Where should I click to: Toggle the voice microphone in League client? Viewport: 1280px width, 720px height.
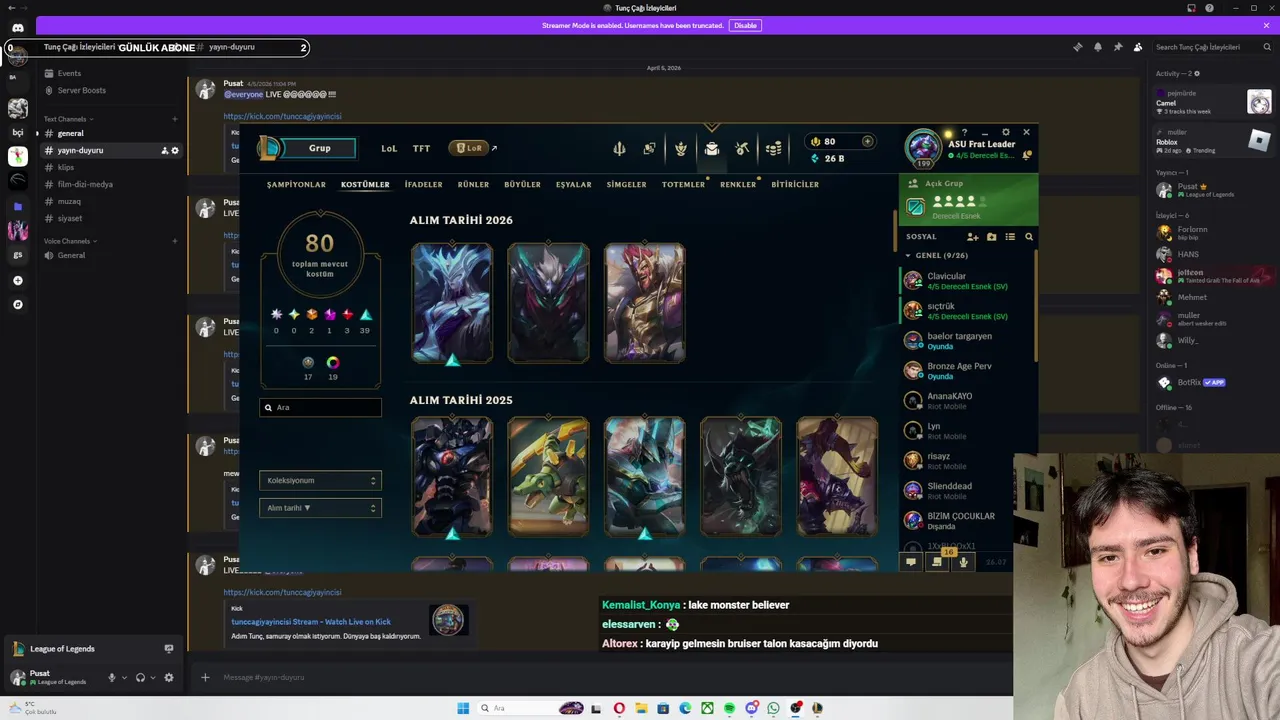click(x=963, y=562)
